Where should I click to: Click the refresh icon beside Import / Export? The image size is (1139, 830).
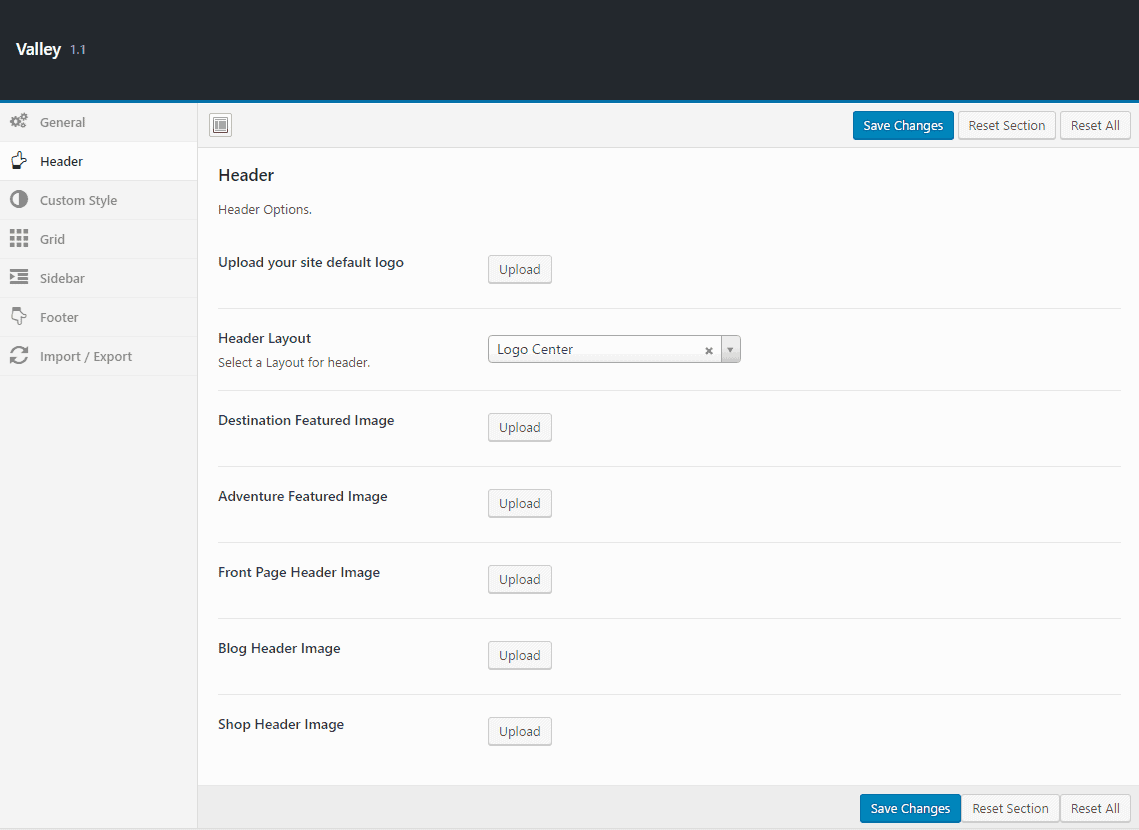tap(19, 356)
